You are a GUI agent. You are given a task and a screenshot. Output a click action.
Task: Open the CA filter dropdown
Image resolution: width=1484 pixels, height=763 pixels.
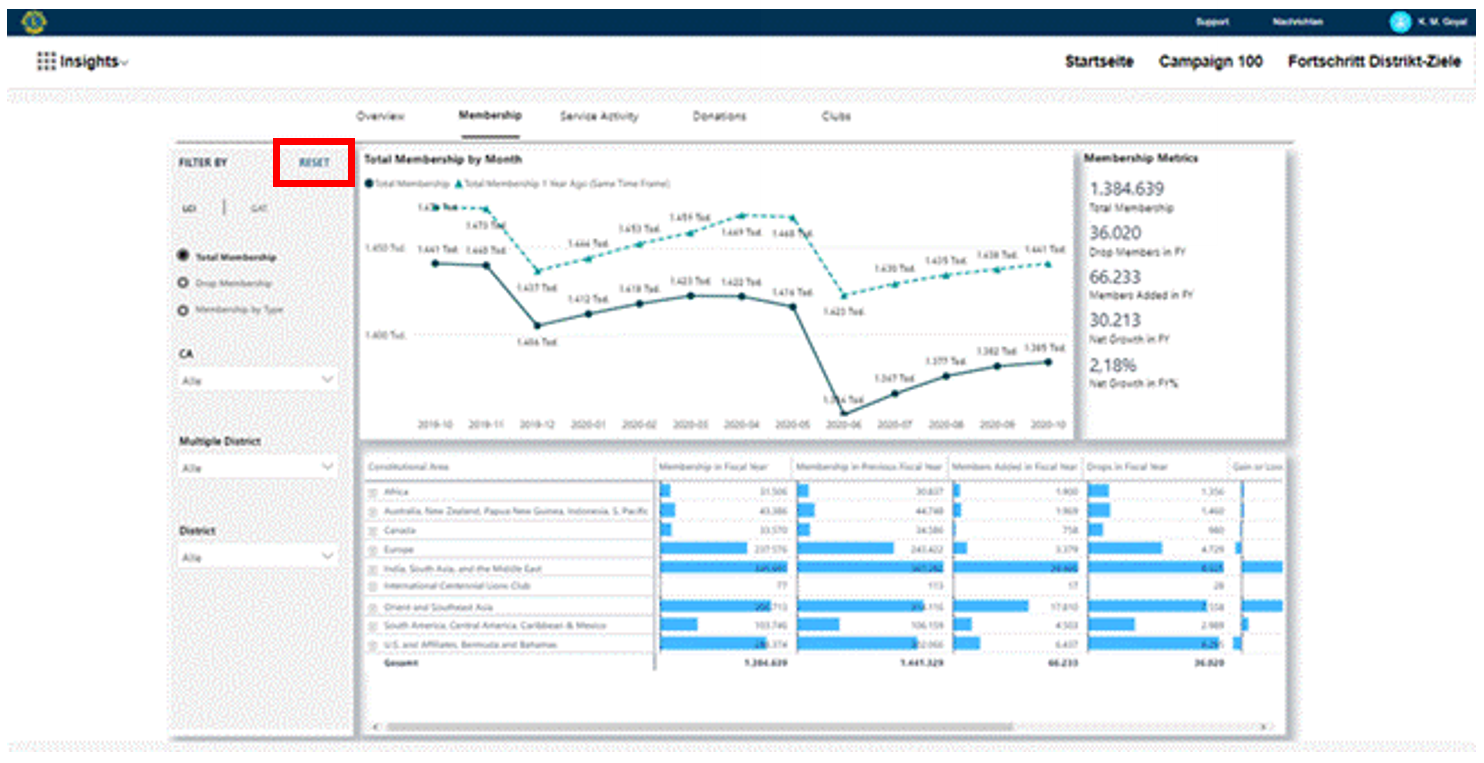click(258, 381)
